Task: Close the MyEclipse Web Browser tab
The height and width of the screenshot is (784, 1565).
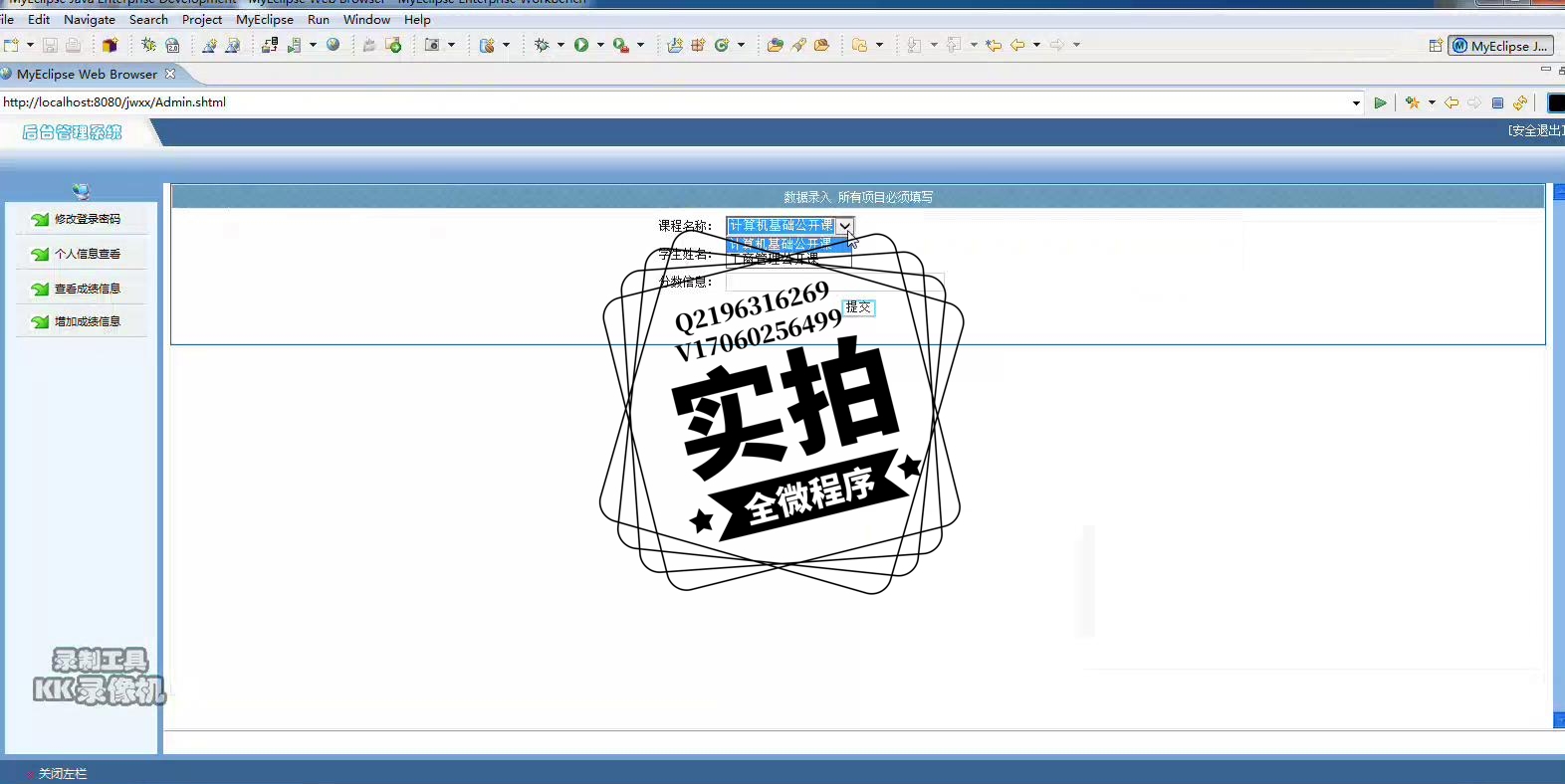Action: (x=170, y=74)
